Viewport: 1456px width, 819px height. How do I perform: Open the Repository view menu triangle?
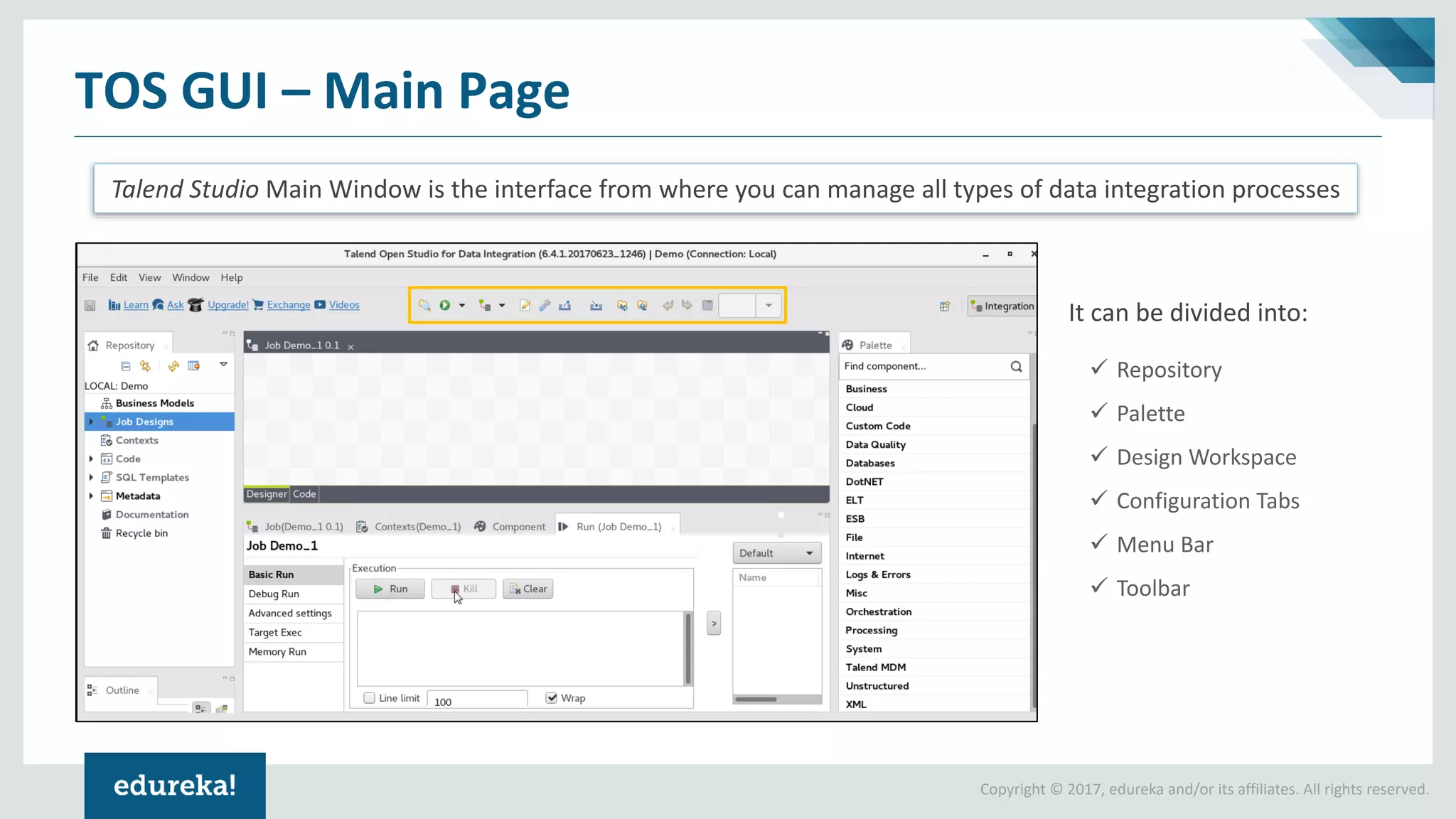click(x=223, y=364)
